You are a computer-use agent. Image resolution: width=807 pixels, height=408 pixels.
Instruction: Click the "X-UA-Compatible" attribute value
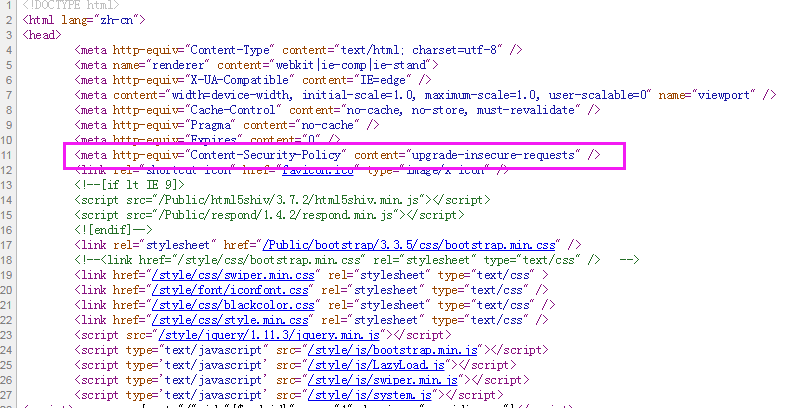[x=239, y=80]
